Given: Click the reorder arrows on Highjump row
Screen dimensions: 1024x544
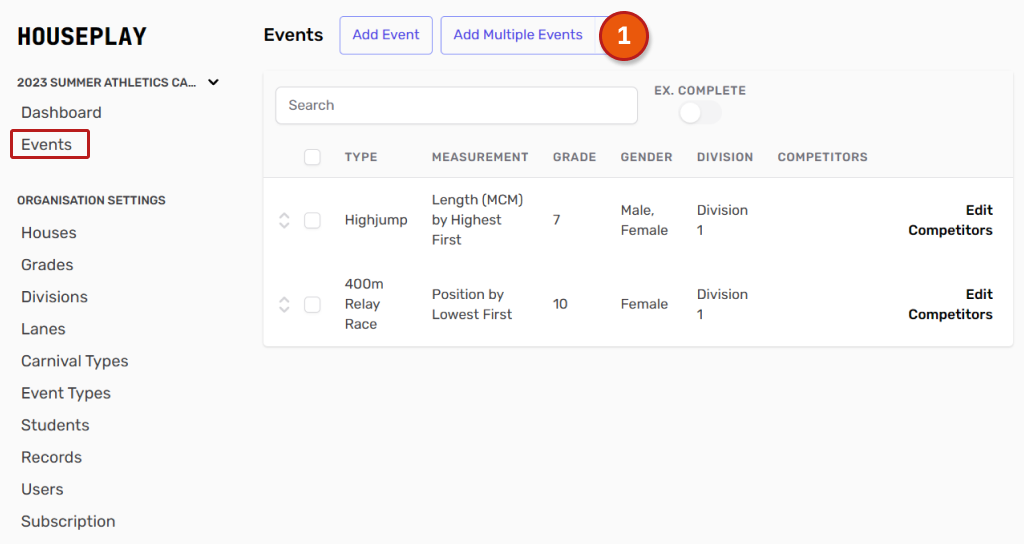Looking at the screenshot, I should [x=284, y=220].
